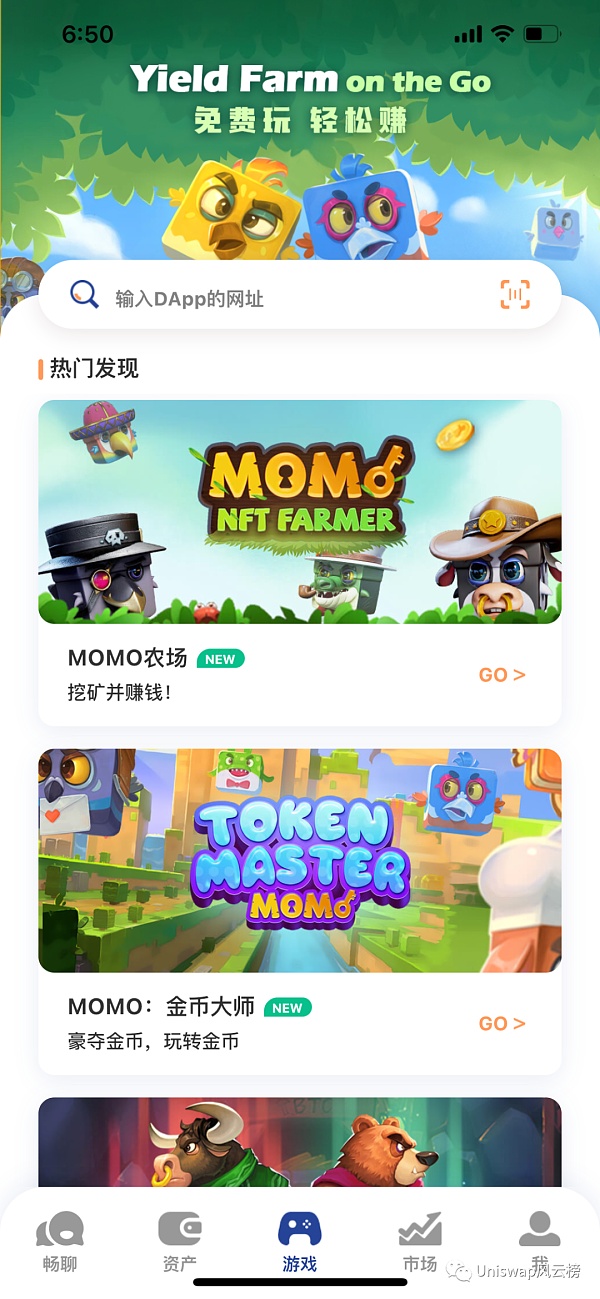
Task: Open the 我 profile icon
Action: click(539, 1228)
